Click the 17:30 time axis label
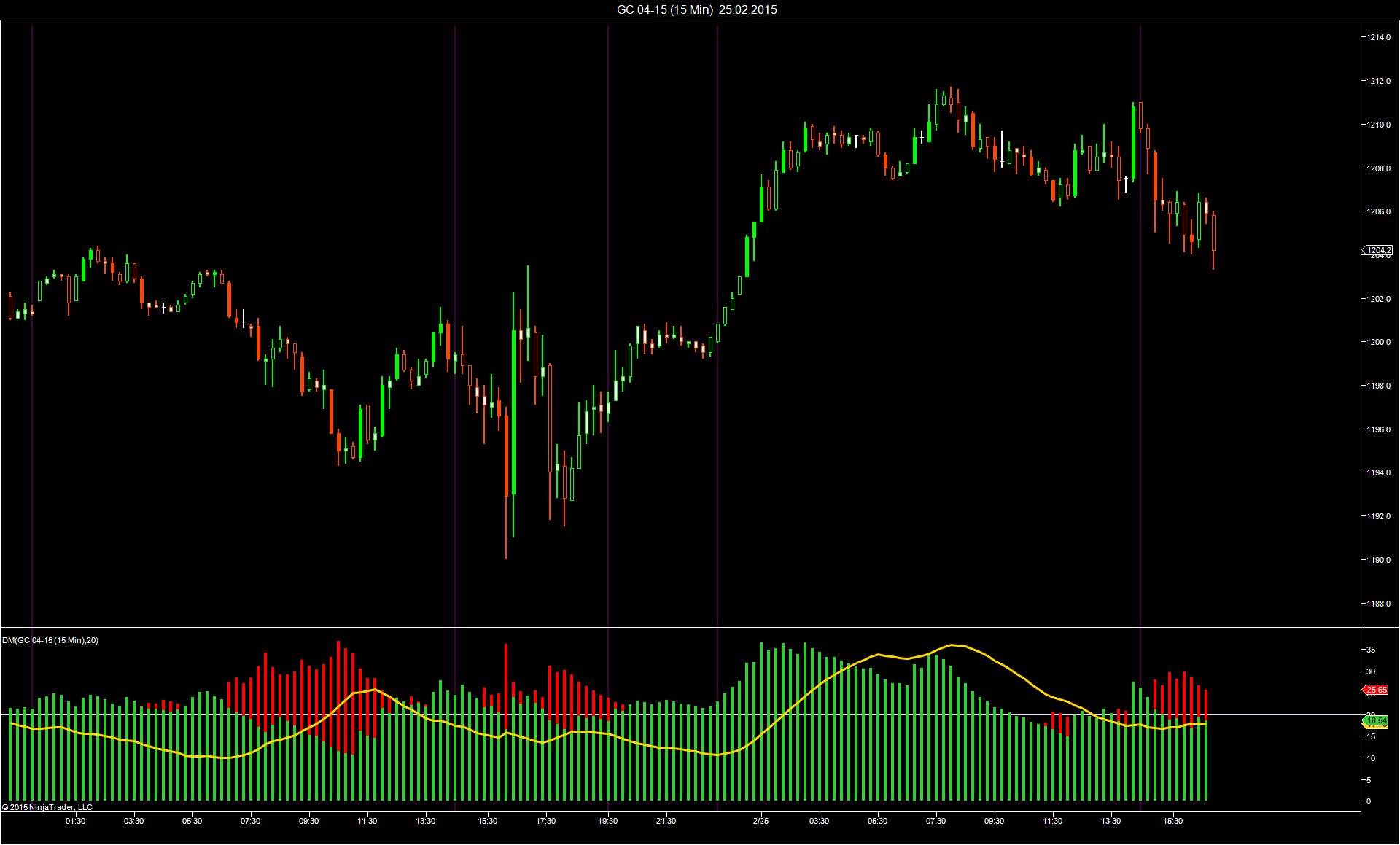 pos(546,821)
